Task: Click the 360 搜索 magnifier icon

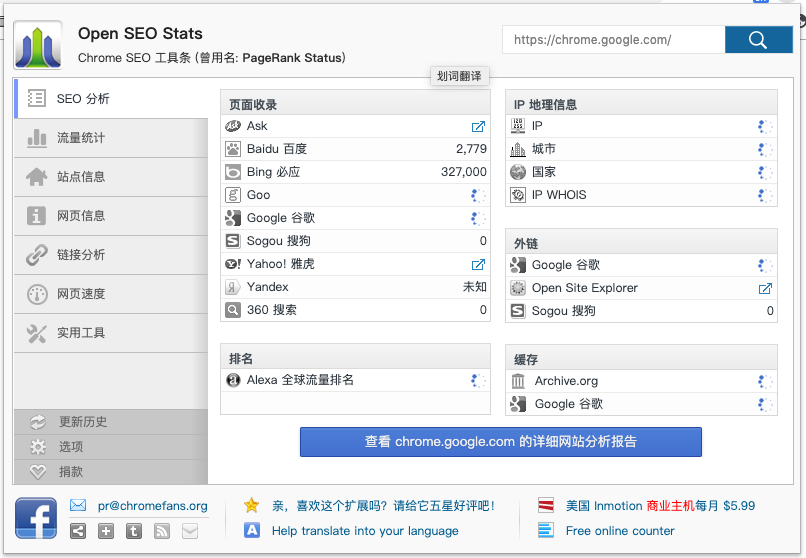Action: tap(233, 310)
